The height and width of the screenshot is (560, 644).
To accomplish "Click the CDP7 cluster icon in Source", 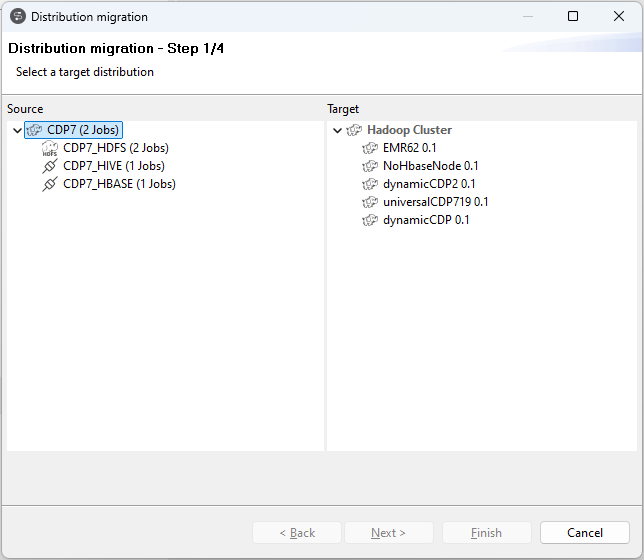I will [34, 130].
